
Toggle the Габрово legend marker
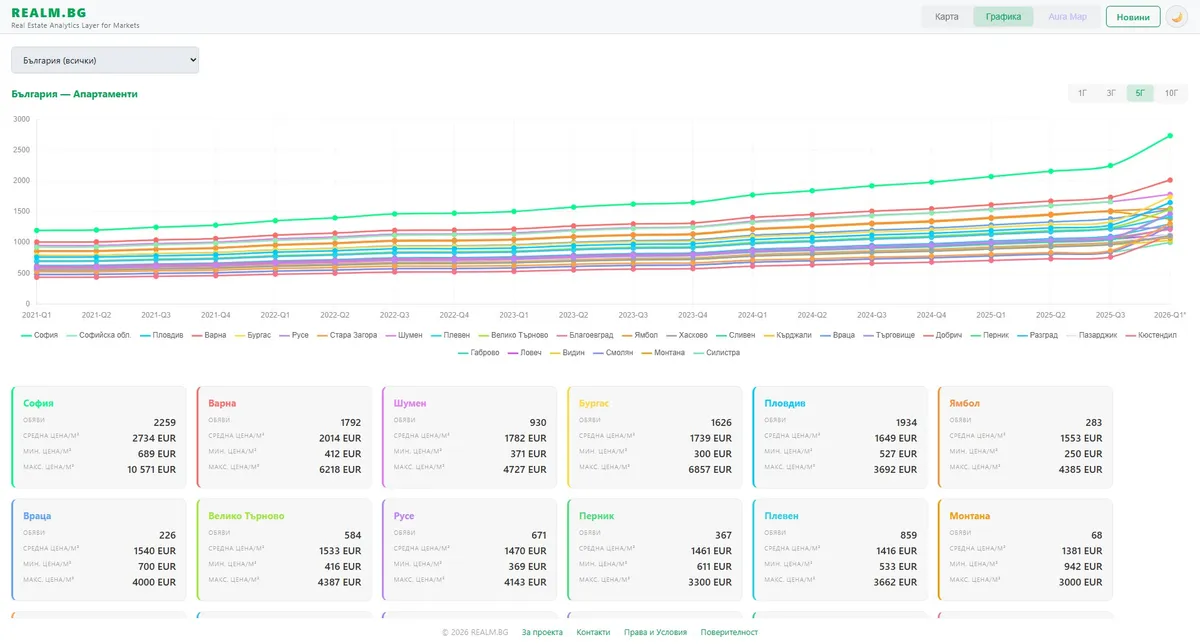(x=465, y=352)
